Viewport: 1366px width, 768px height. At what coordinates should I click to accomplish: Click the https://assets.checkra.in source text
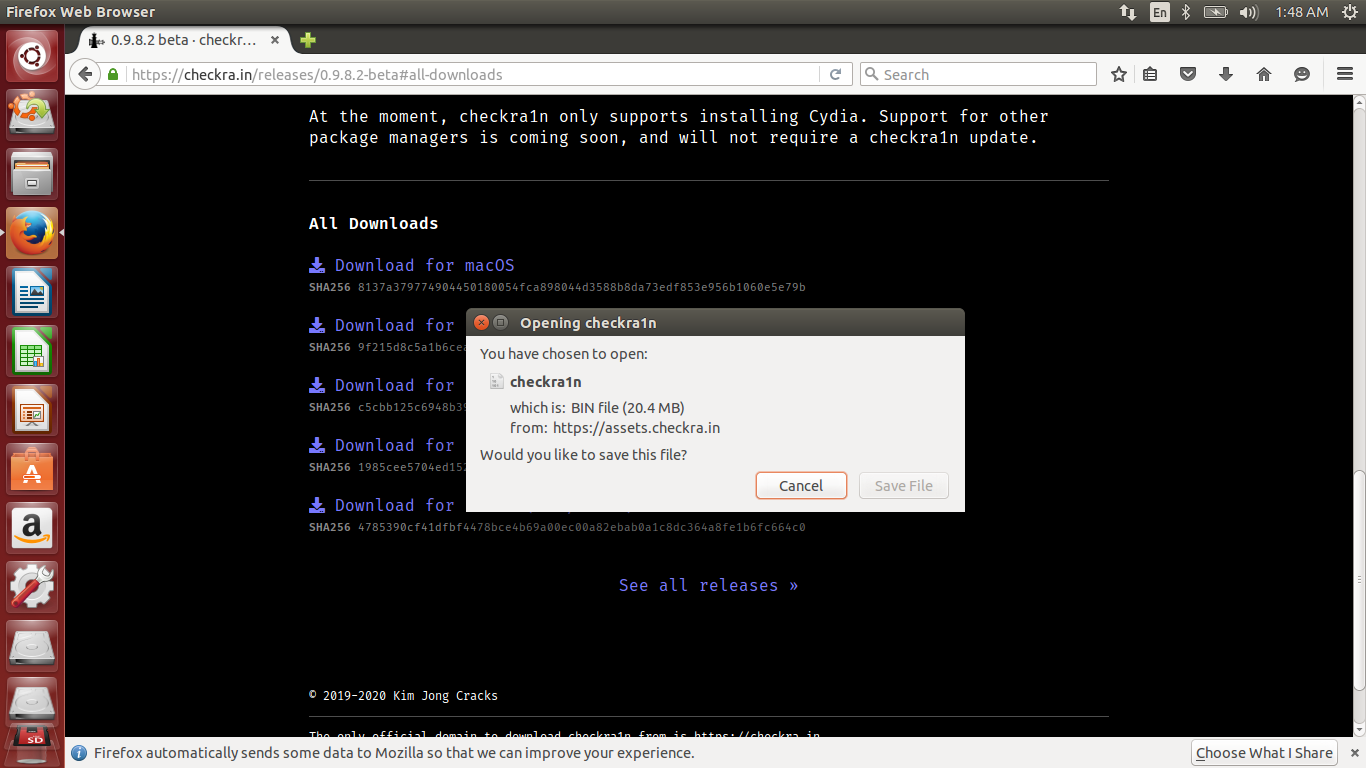click(636, 428)
